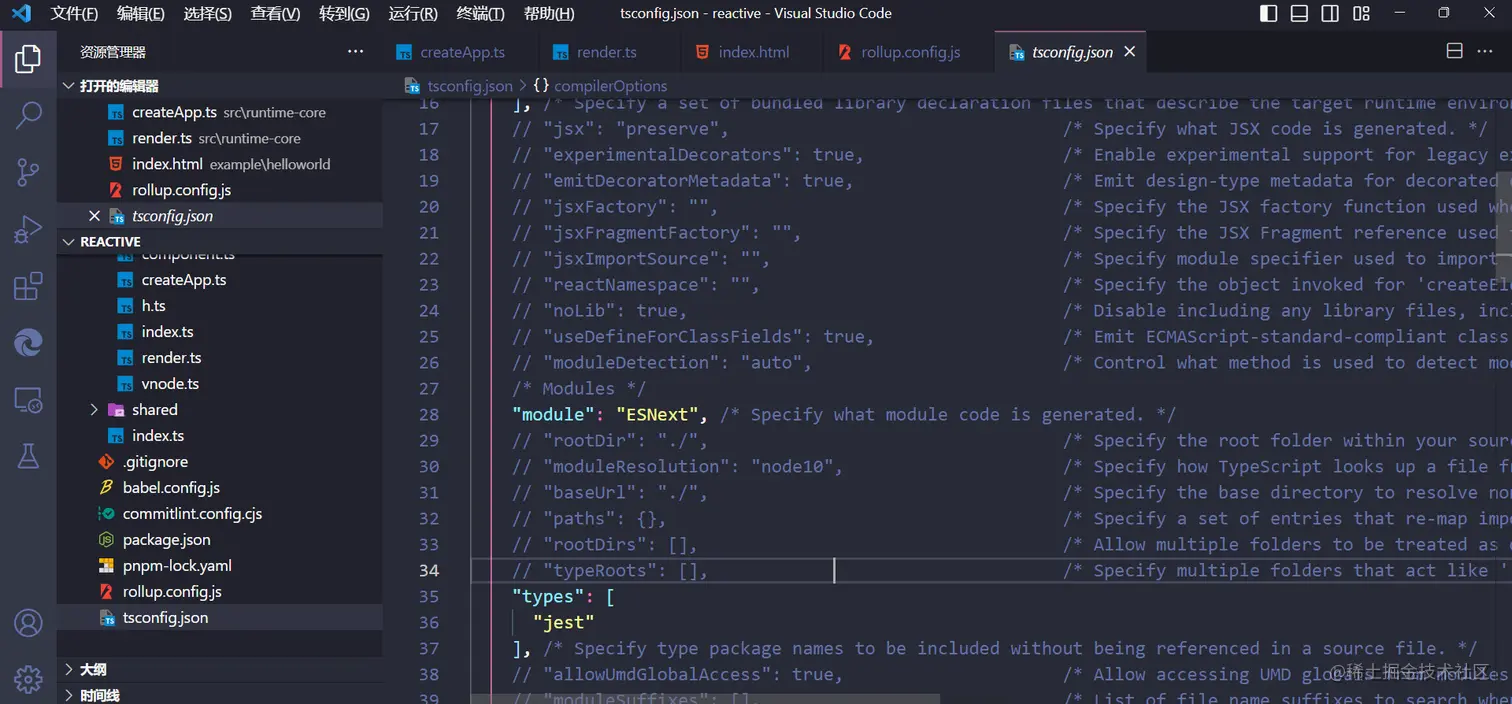Split the editor to the right
1512x704 pixels.
coord(1455,51)
